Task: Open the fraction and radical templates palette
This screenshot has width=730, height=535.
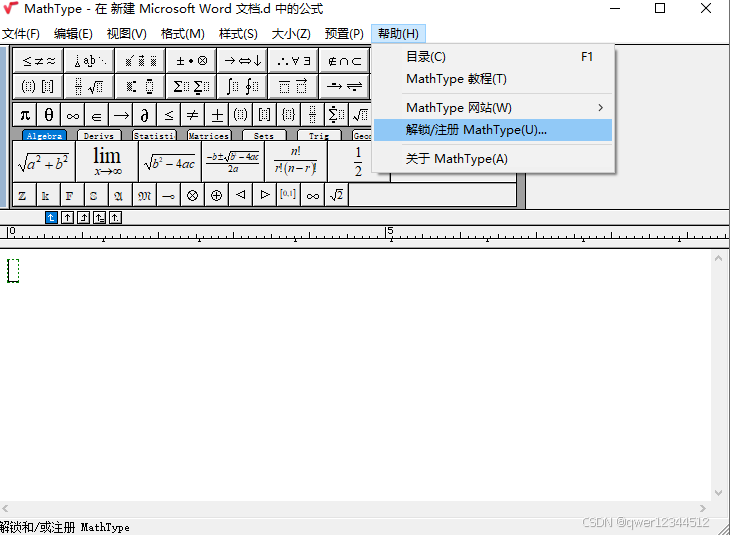Action: click(x=89, y=86)
